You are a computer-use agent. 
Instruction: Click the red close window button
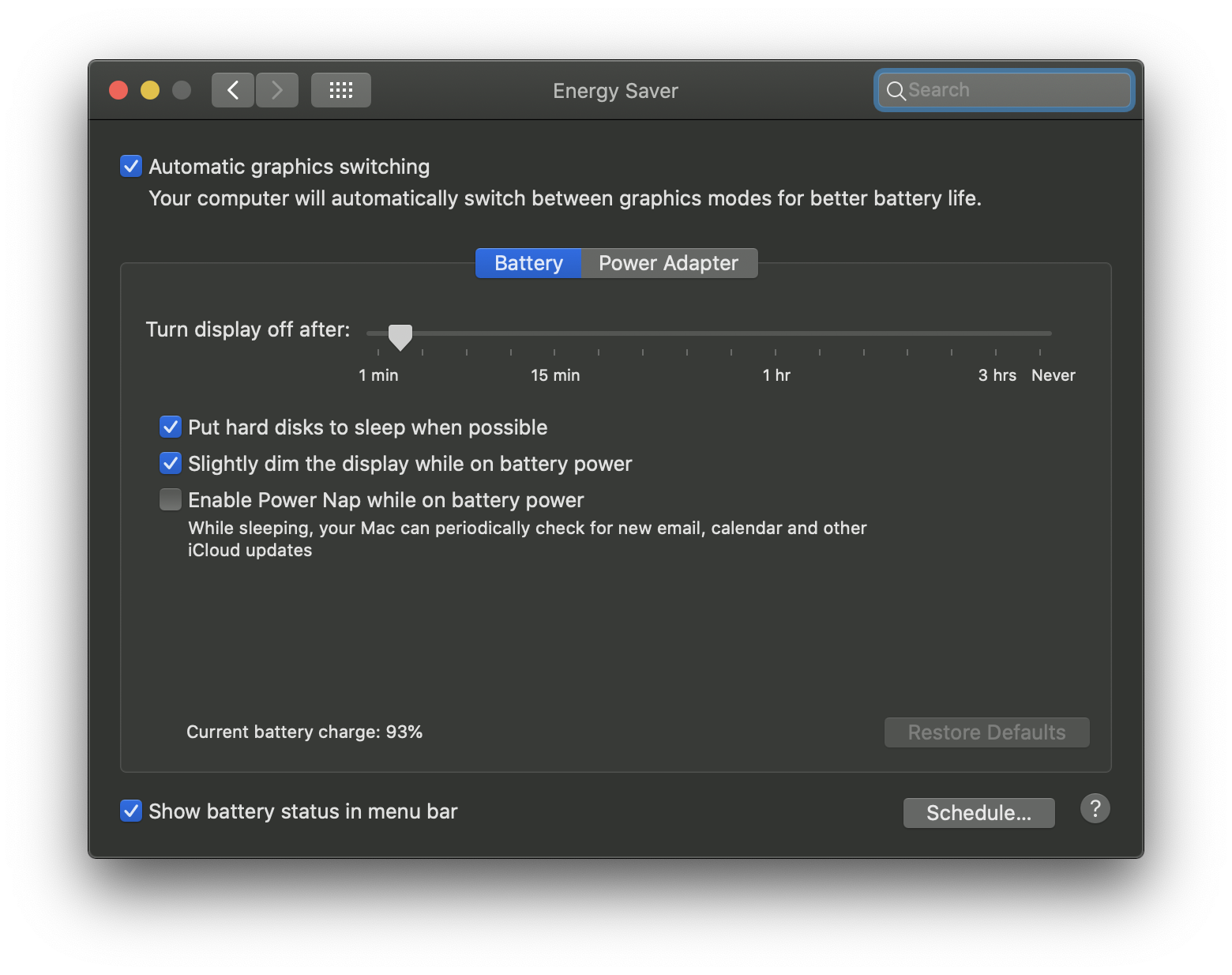(118, 90)
